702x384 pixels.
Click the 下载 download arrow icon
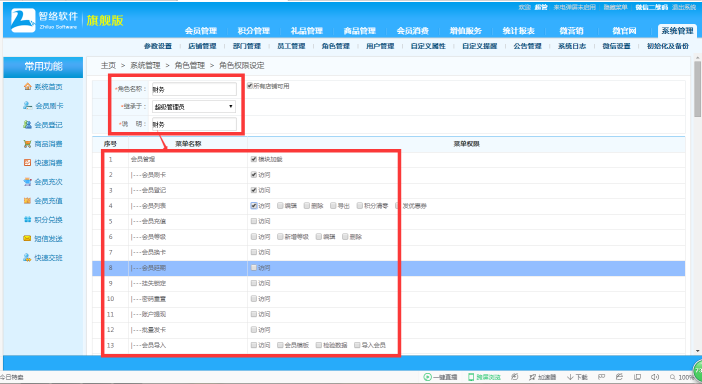(x=570, y=377)
